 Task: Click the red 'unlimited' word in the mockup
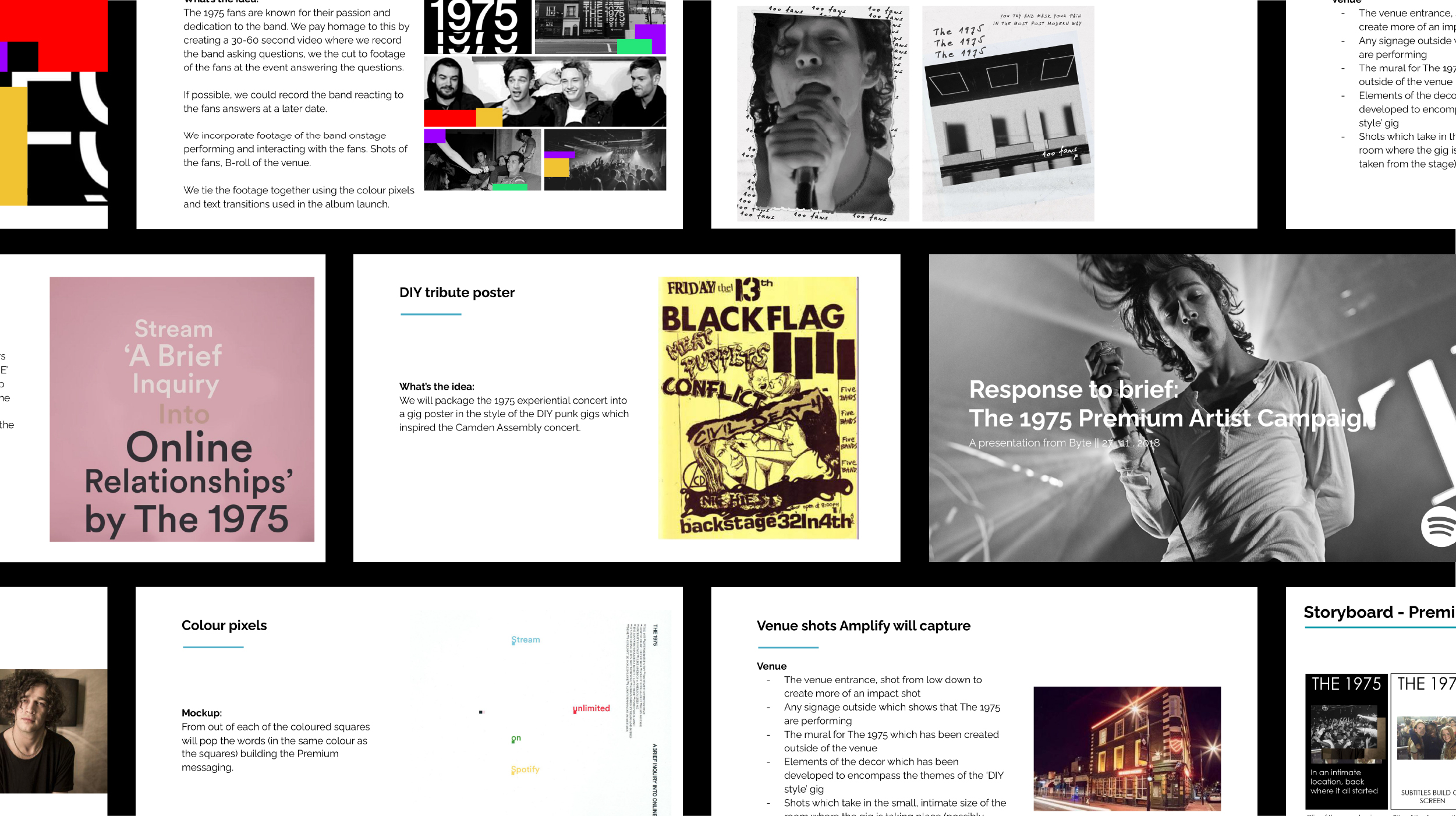pos(591,708)
